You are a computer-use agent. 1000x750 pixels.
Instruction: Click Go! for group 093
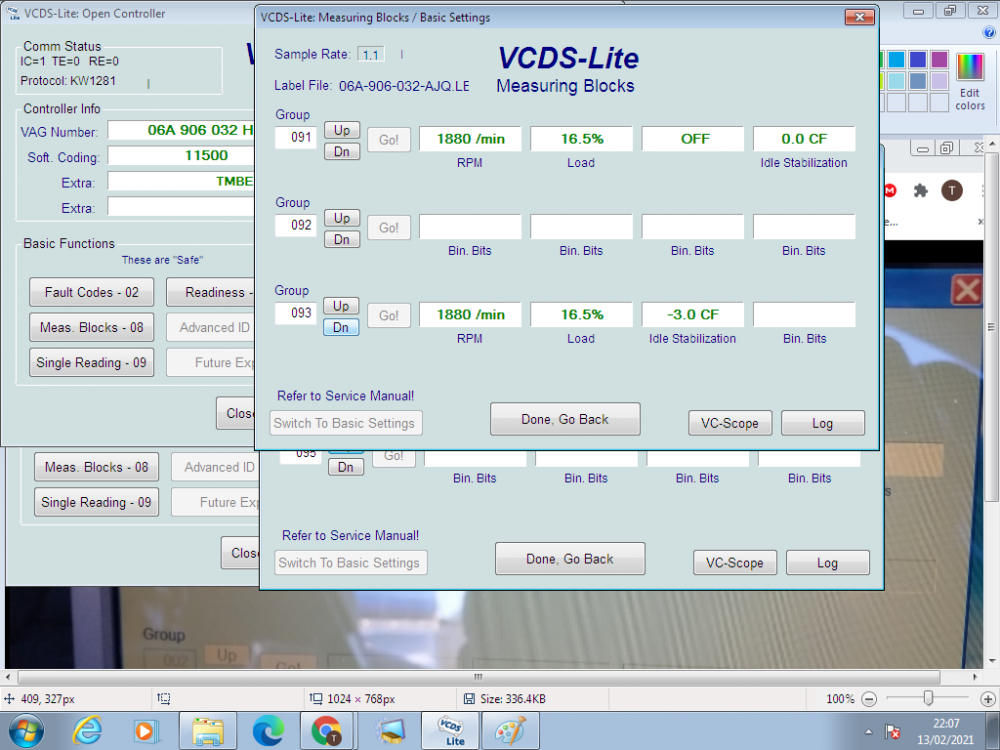pos(389,316)
